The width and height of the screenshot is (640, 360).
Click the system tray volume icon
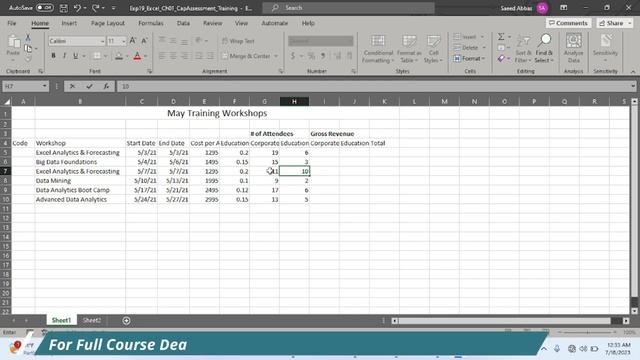click(x=583, y=349)
